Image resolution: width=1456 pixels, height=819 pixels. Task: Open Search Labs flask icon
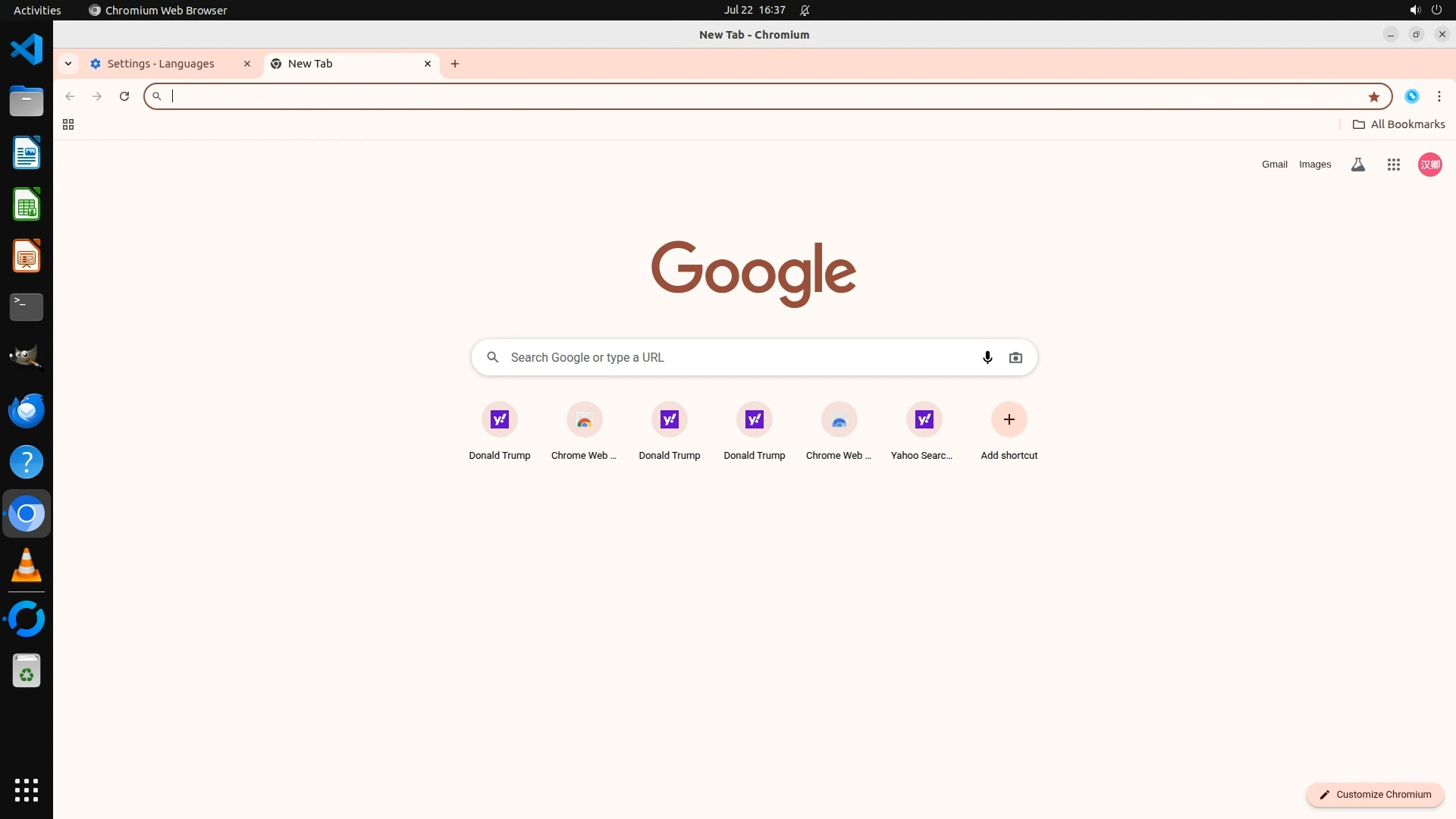pyautogui.click(x=1357, y=165)
